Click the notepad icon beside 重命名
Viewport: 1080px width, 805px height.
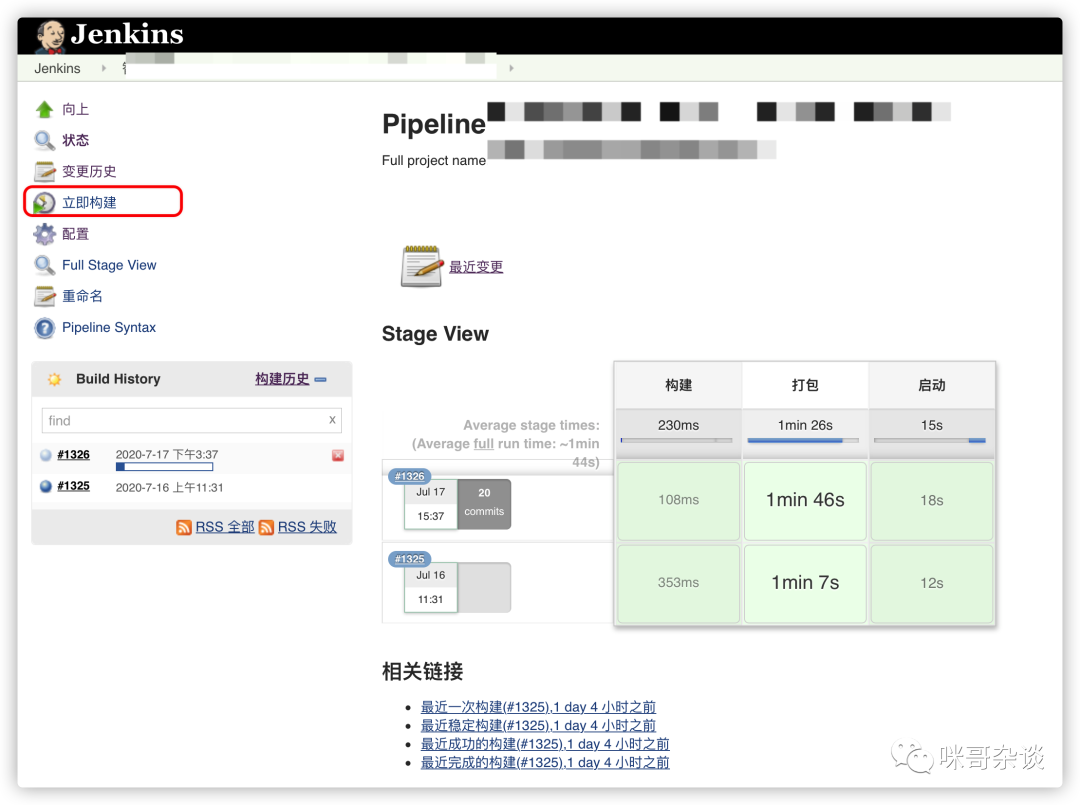pos(45,296)
